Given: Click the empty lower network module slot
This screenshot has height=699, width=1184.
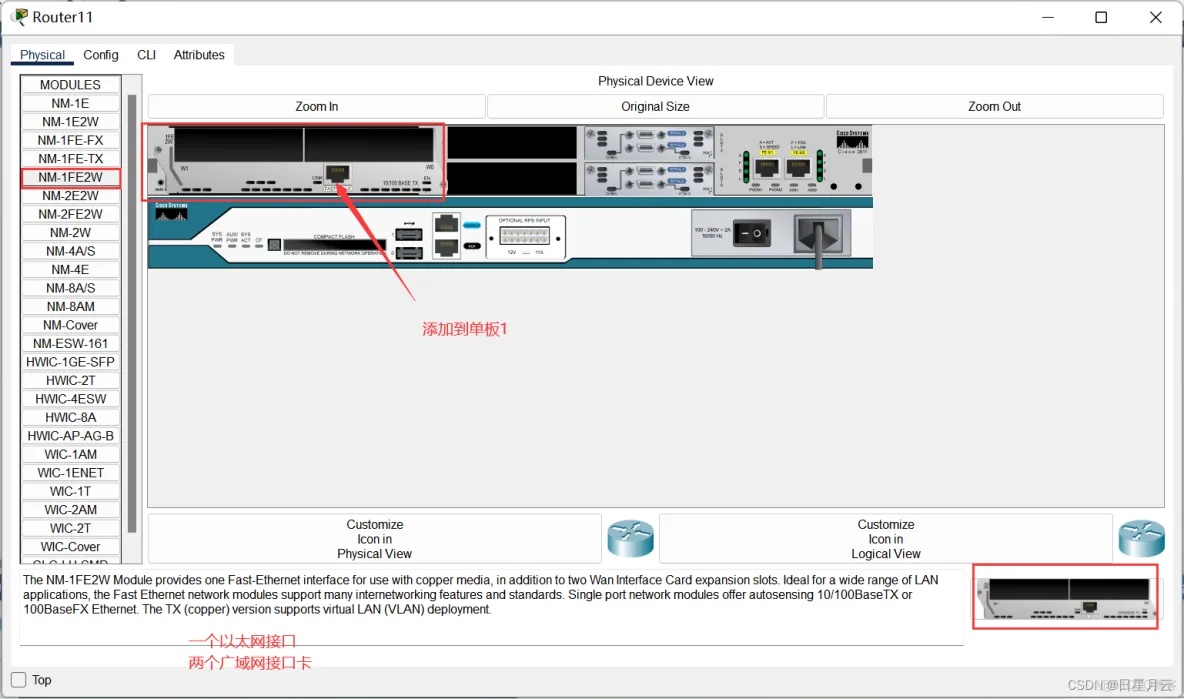Looking at the screenshot, I should (513, 180).
